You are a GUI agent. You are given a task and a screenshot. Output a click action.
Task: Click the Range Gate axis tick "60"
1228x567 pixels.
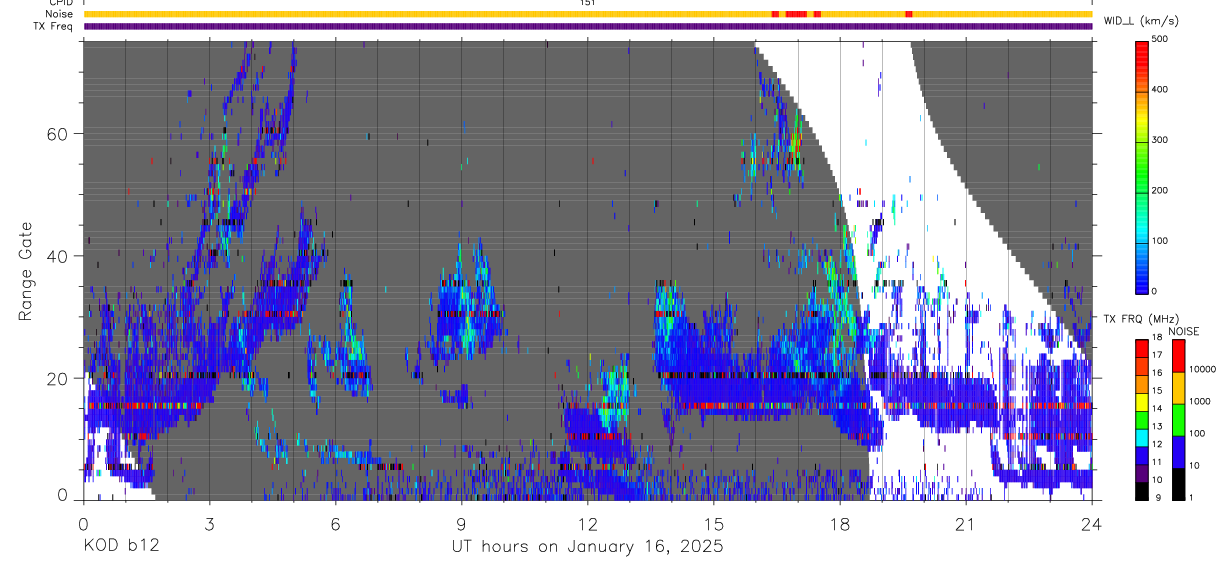59,134
